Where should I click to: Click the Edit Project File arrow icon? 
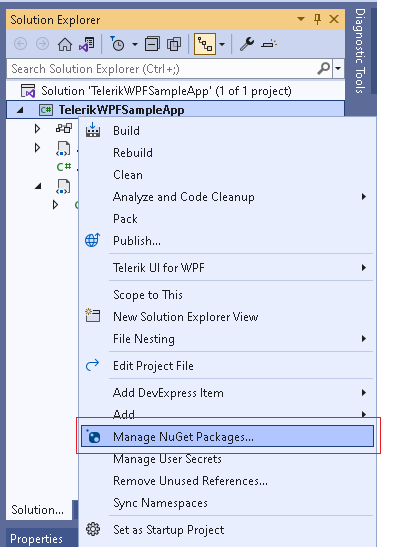(92, 365)
